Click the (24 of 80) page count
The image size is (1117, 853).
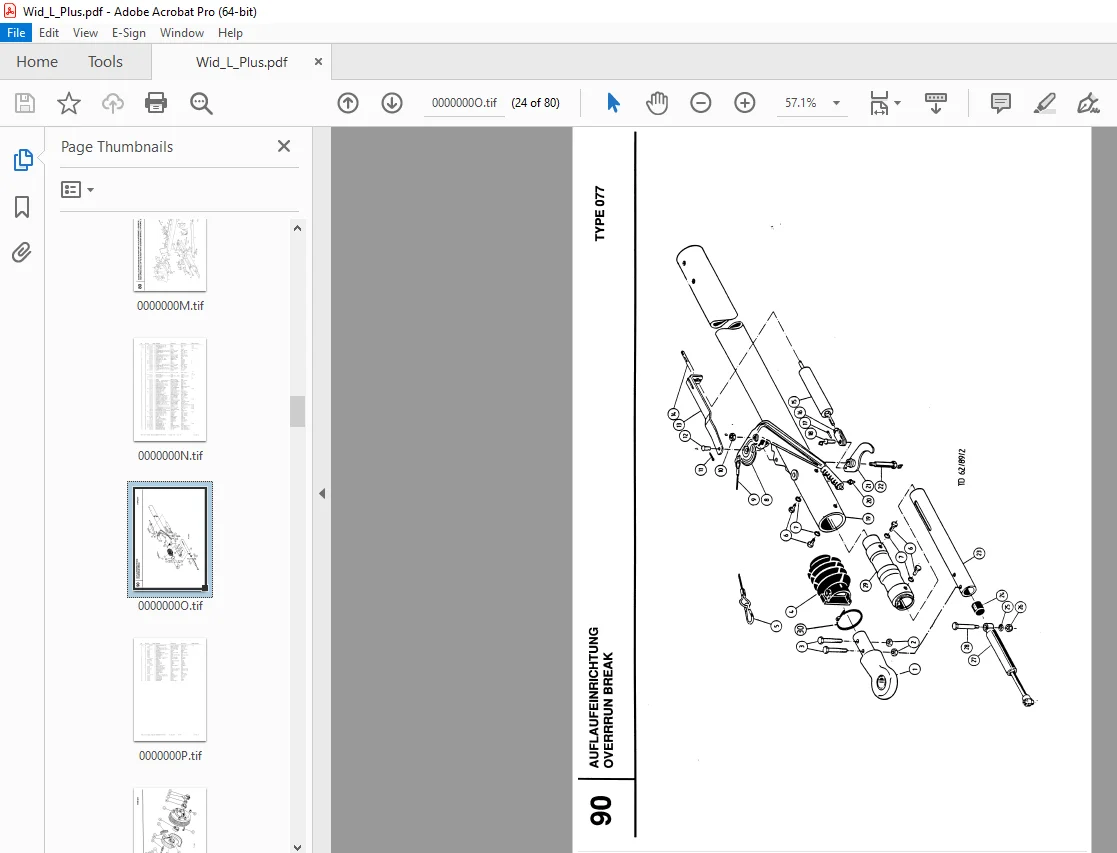[x=536, y=103]
